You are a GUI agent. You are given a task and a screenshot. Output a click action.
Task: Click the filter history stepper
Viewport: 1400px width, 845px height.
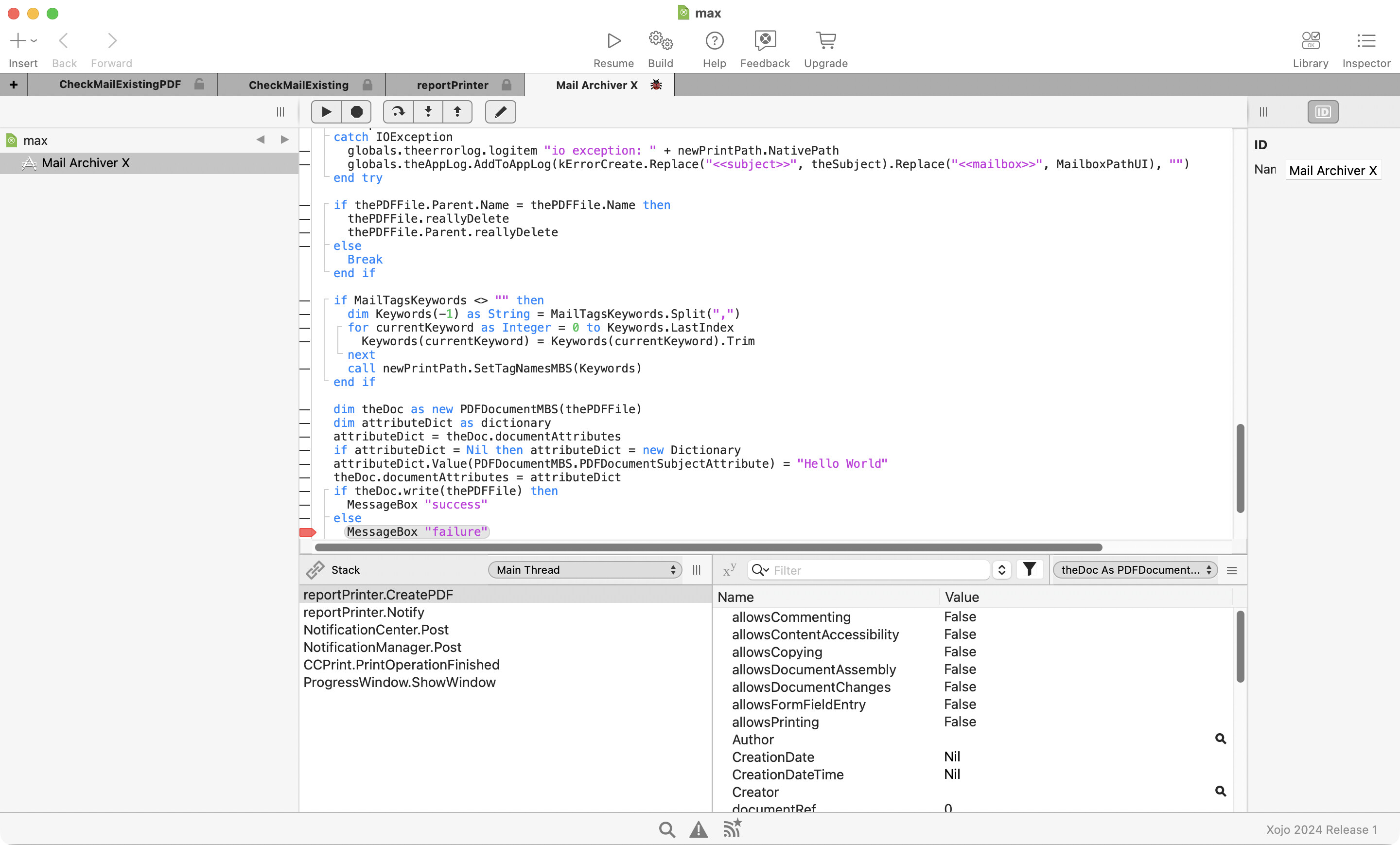click(x=1002, y=570)
